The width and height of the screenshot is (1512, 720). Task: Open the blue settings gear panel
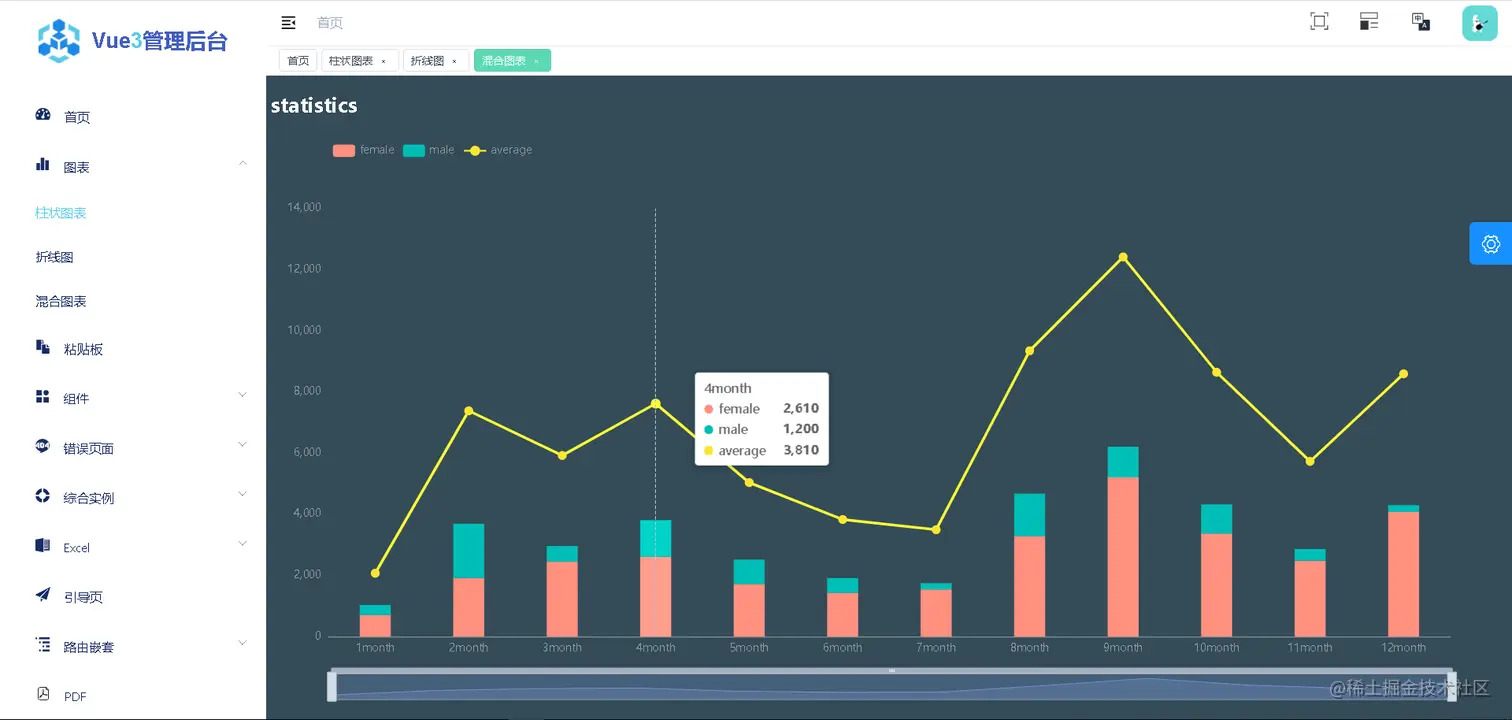pos(1490,244)
